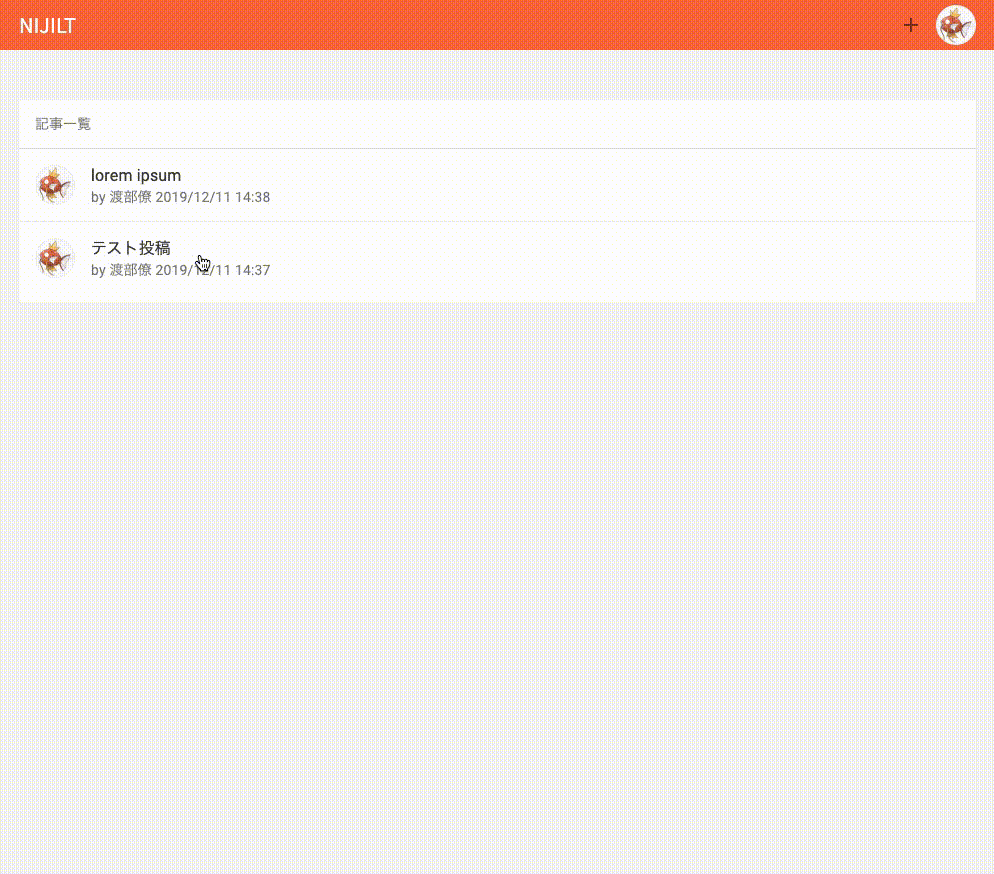The image size is (994, 874).
Task: Click 'by 渡部僚 2019/12/11 14:38' byline
Action: [x=180, y=197]
